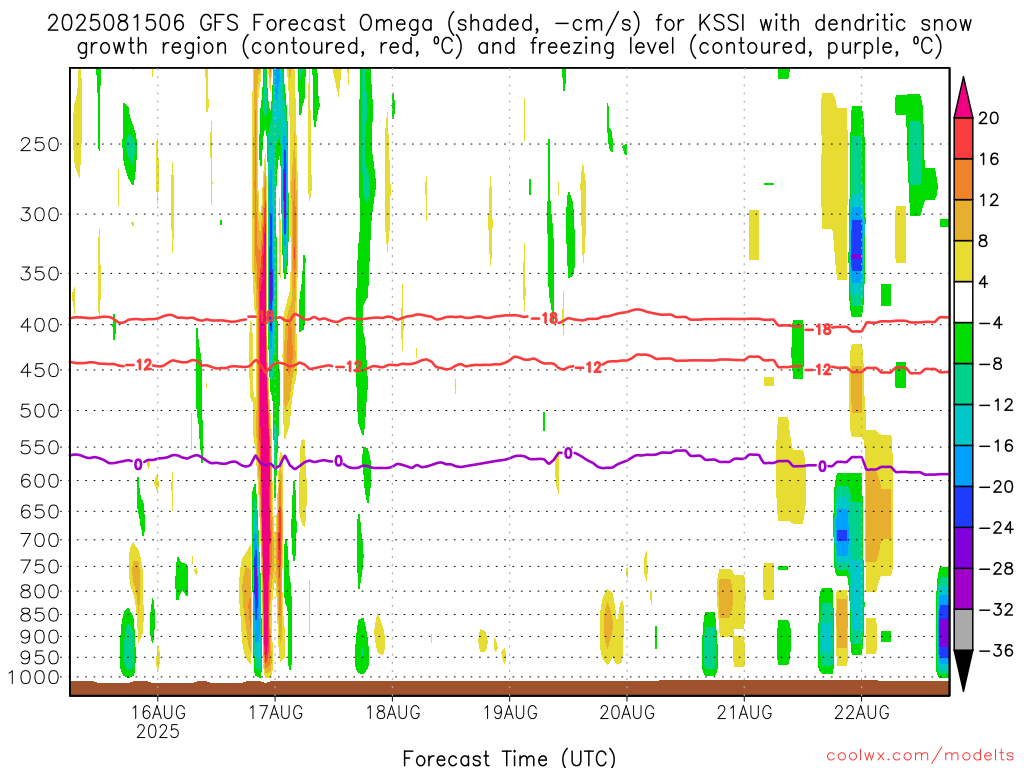This screenshot has height=768, width=1024.
Task: Pick the dark blue -20 to -24 colorbar segment
Action: [963, 507]
